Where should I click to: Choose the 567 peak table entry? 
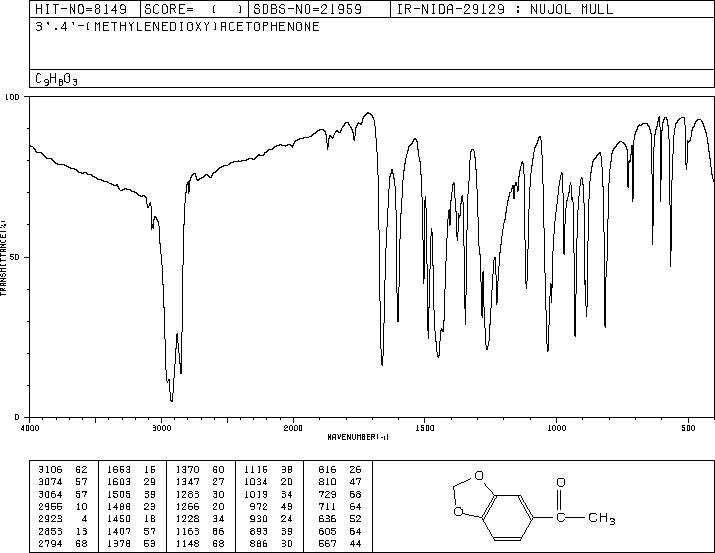(339, 544)
